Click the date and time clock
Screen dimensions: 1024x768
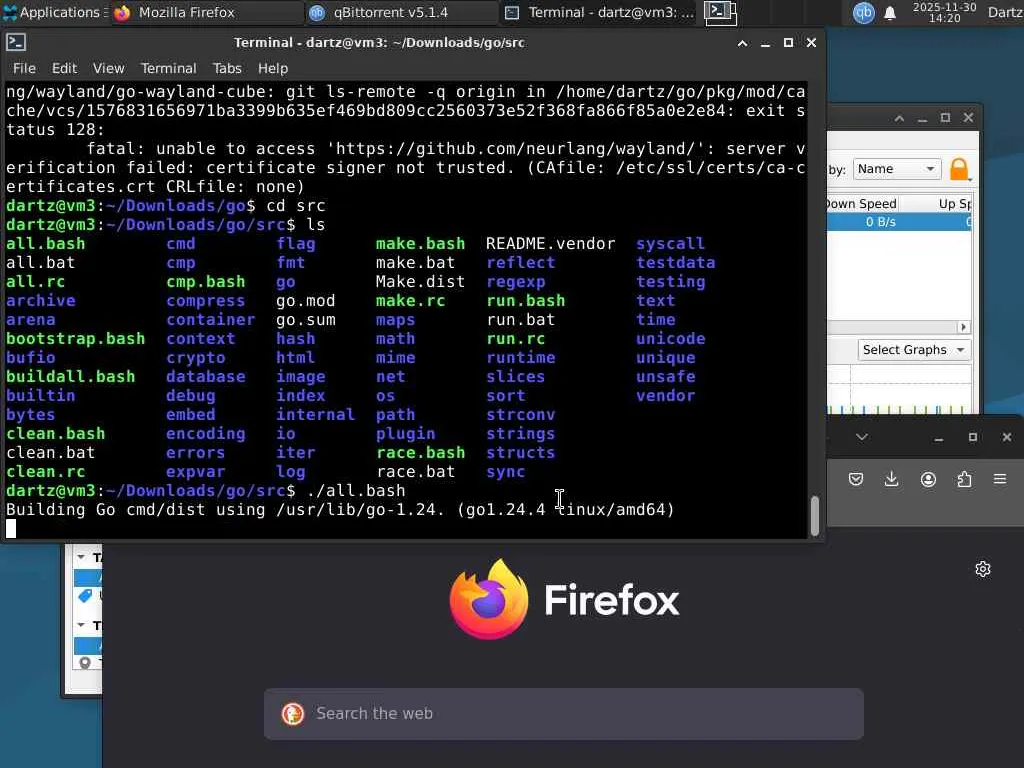[944, 12]
